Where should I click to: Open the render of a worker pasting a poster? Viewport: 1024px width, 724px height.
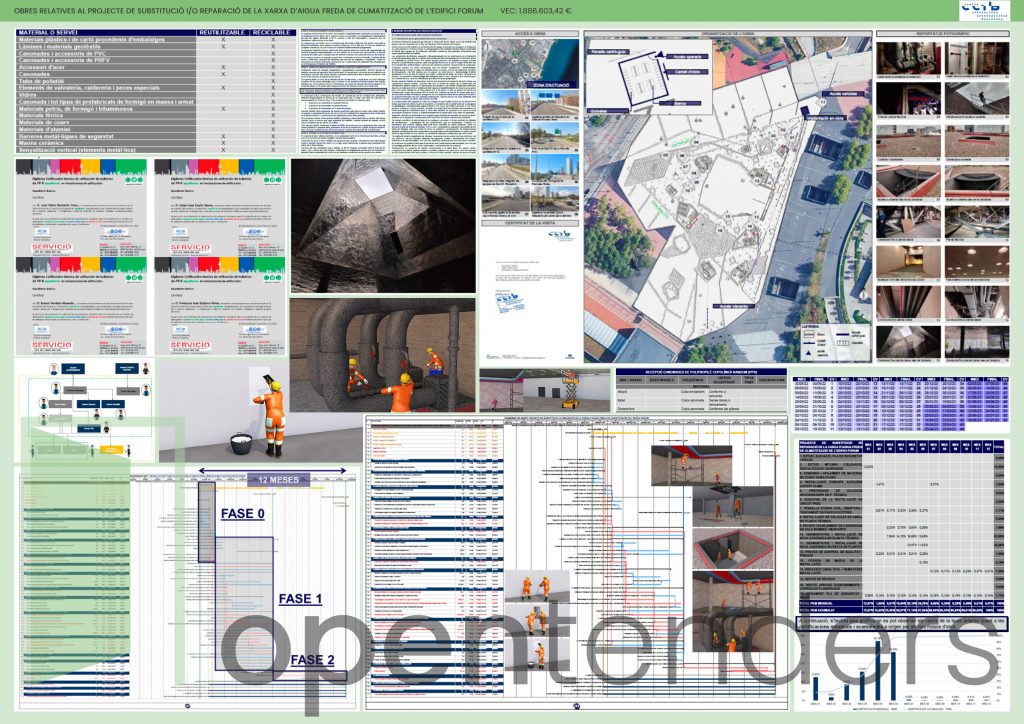coord(261,411)
